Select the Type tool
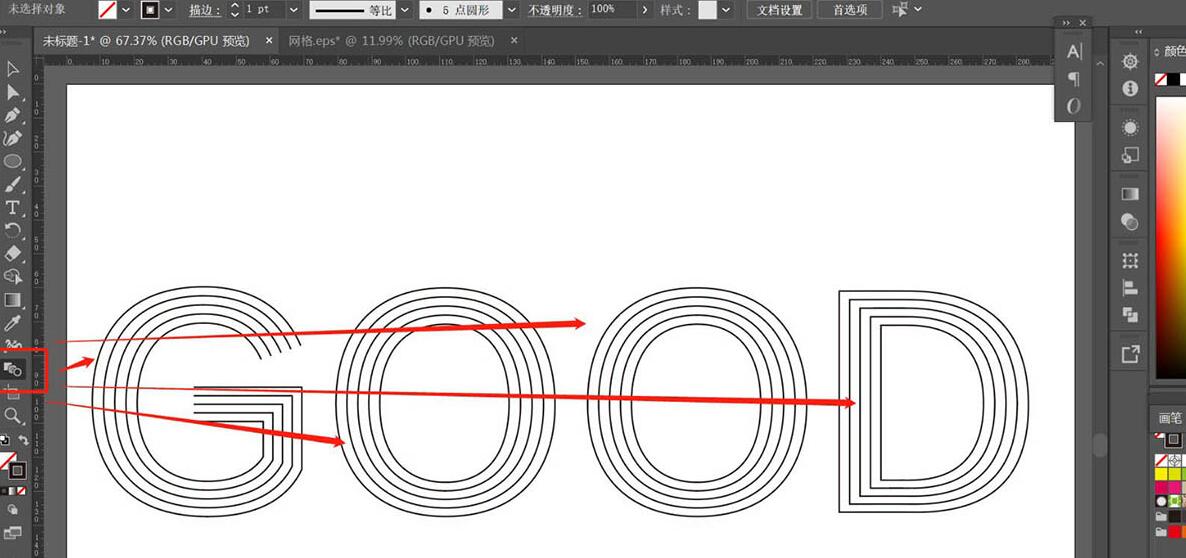This screenshot has height=558, width=1186. (13, 207)
